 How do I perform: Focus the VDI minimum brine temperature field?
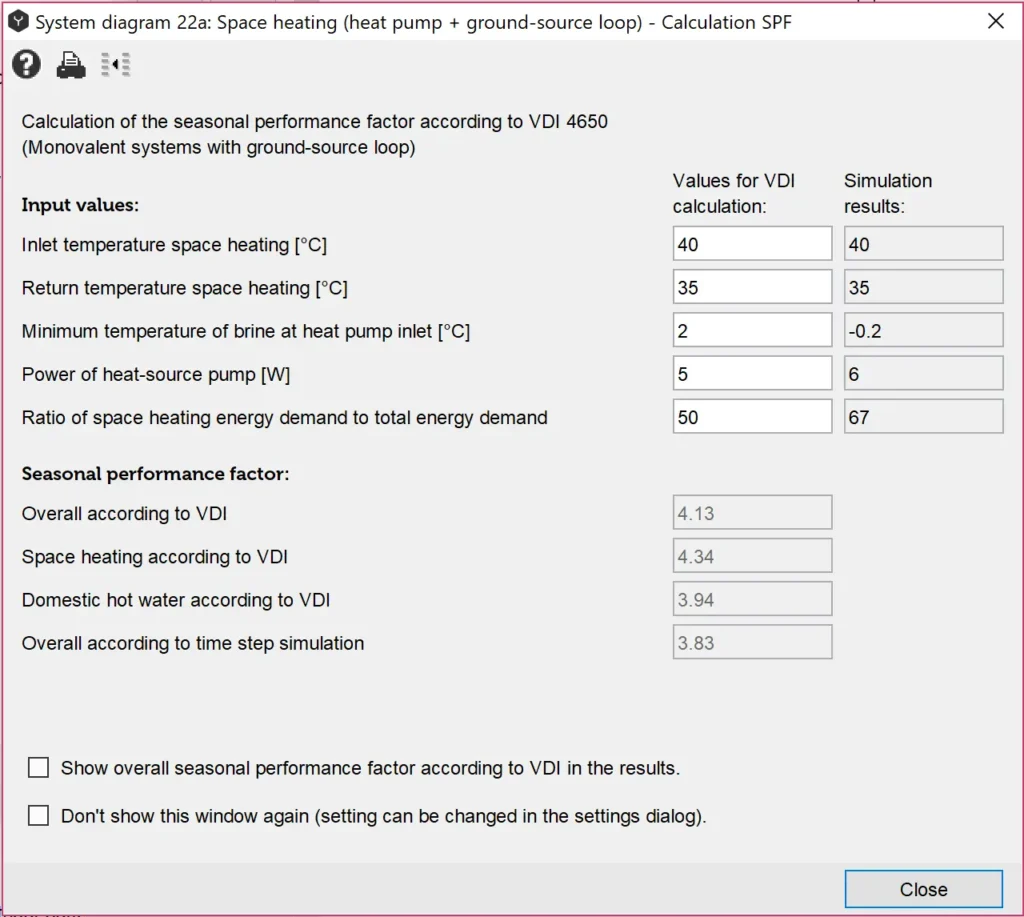point(752,330)
